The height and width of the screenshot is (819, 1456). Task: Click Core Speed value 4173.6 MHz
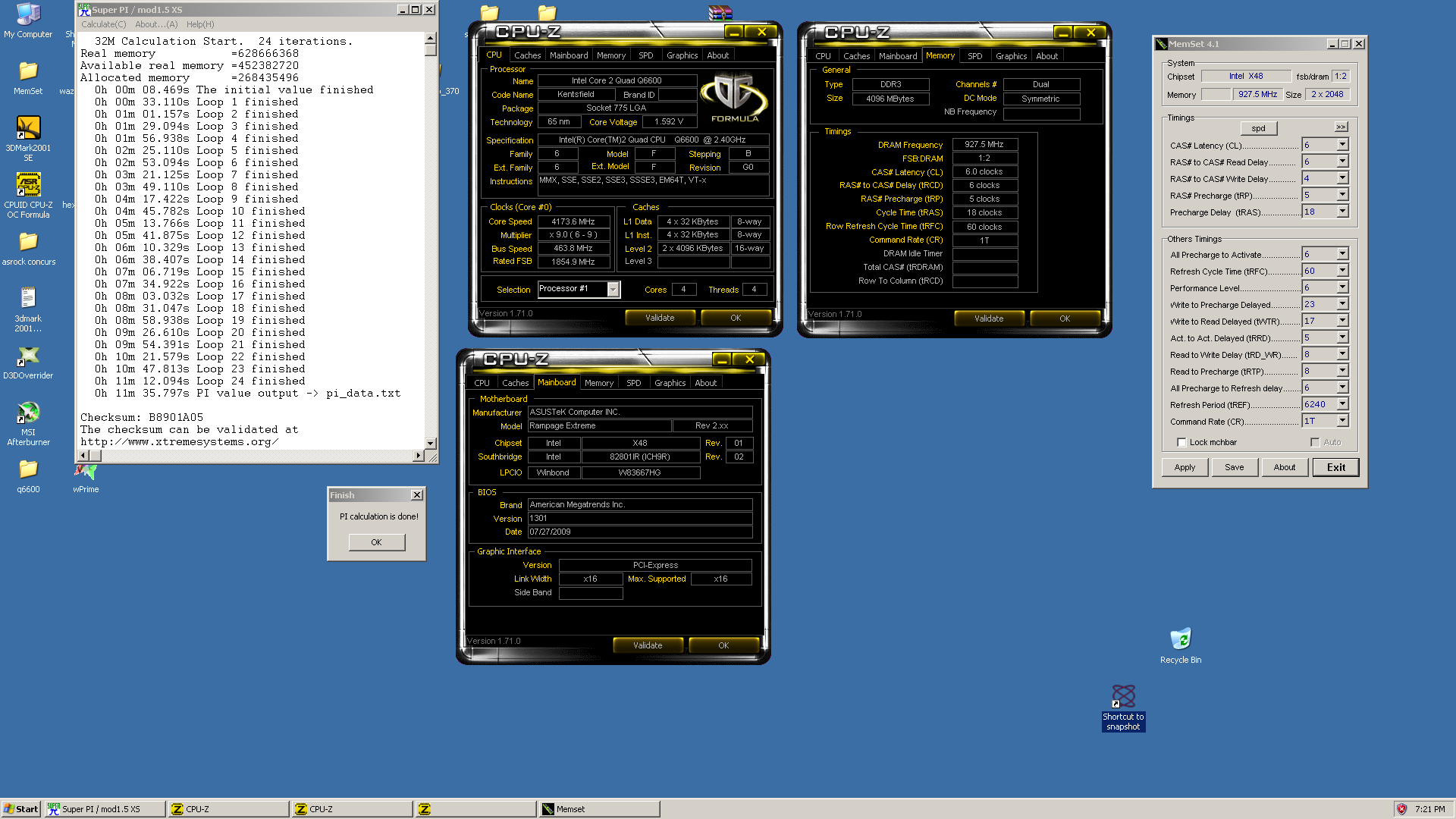pyautogui.click(x=573, y=221)
